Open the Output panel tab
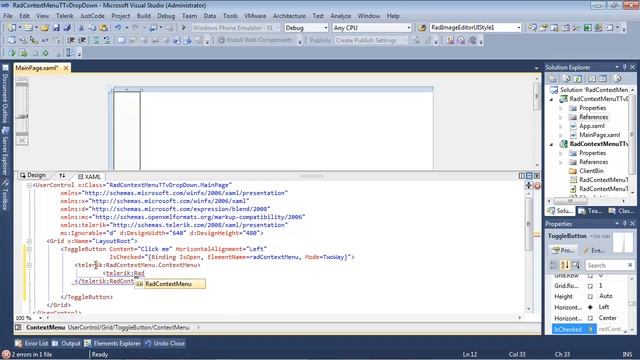640x360 pixels. [x=66, y=344]
